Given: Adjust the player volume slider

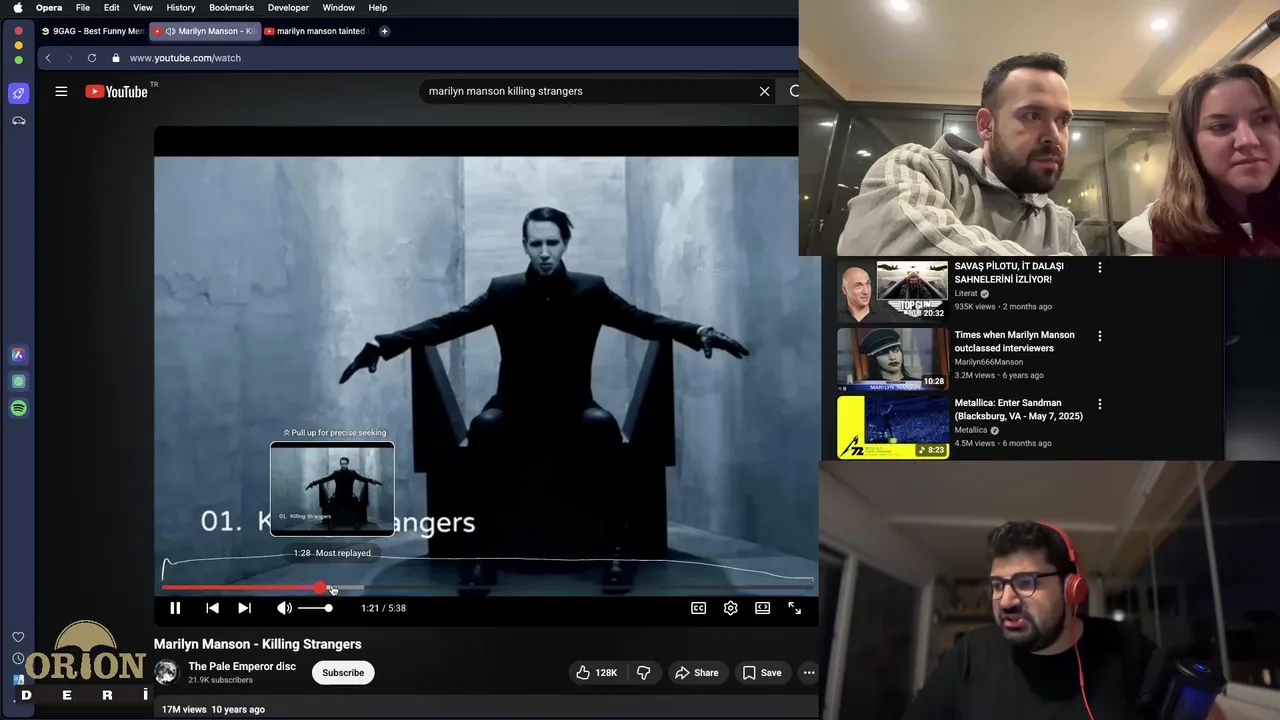Looking at the screenshot, I should (x=315, y=608).
